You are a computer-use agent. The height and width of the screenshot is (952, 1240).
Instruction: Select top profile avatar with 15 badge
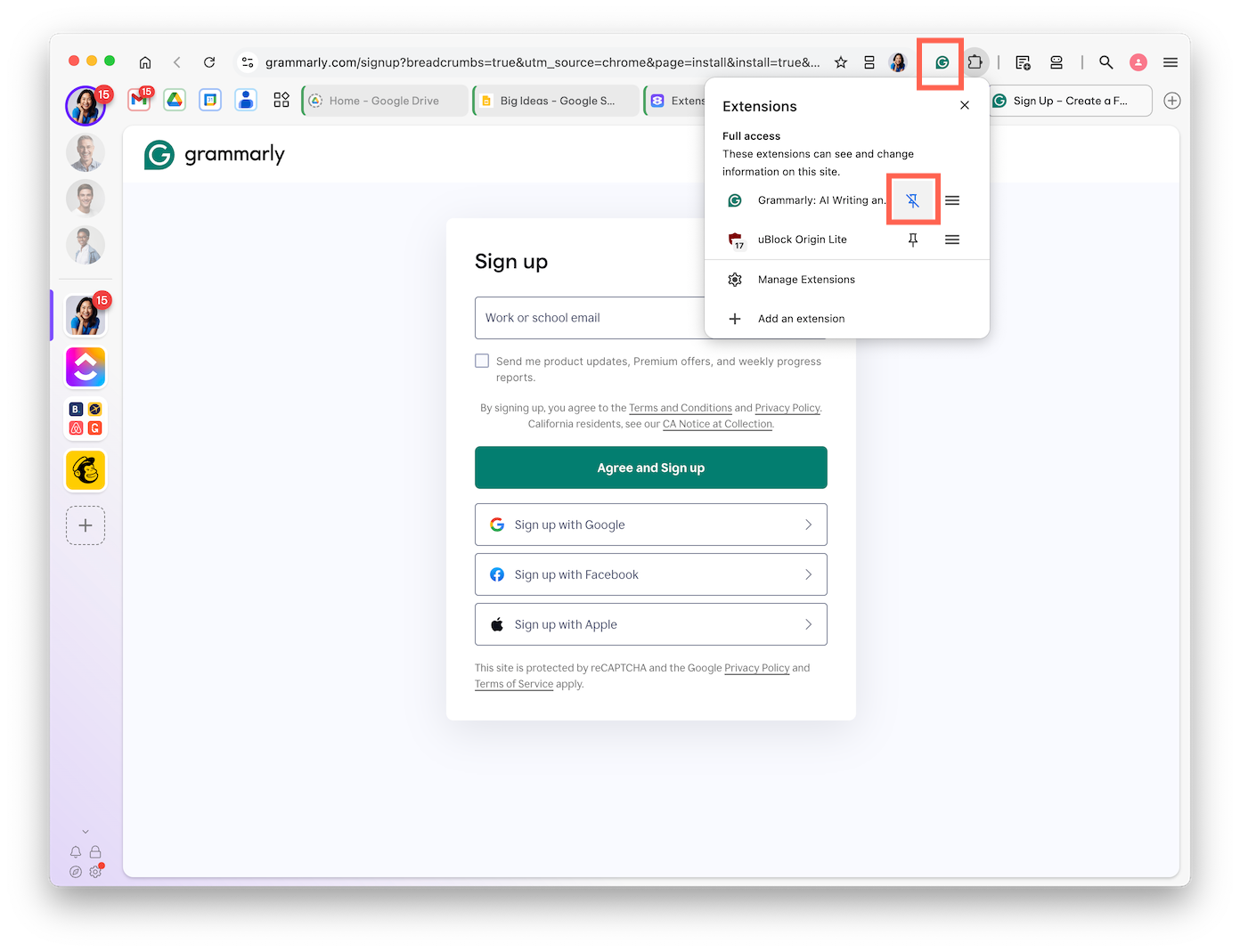point(86,106)
